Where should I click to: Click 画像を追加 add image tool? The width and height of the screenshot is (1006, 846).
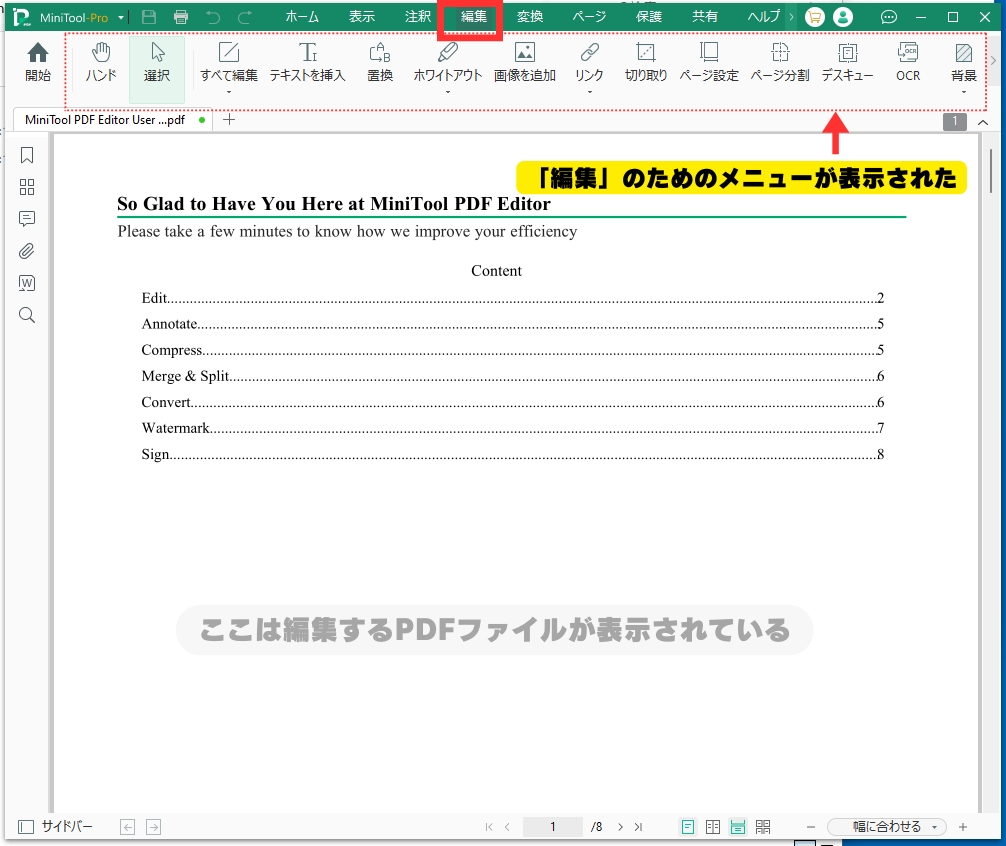click(525, 62)
